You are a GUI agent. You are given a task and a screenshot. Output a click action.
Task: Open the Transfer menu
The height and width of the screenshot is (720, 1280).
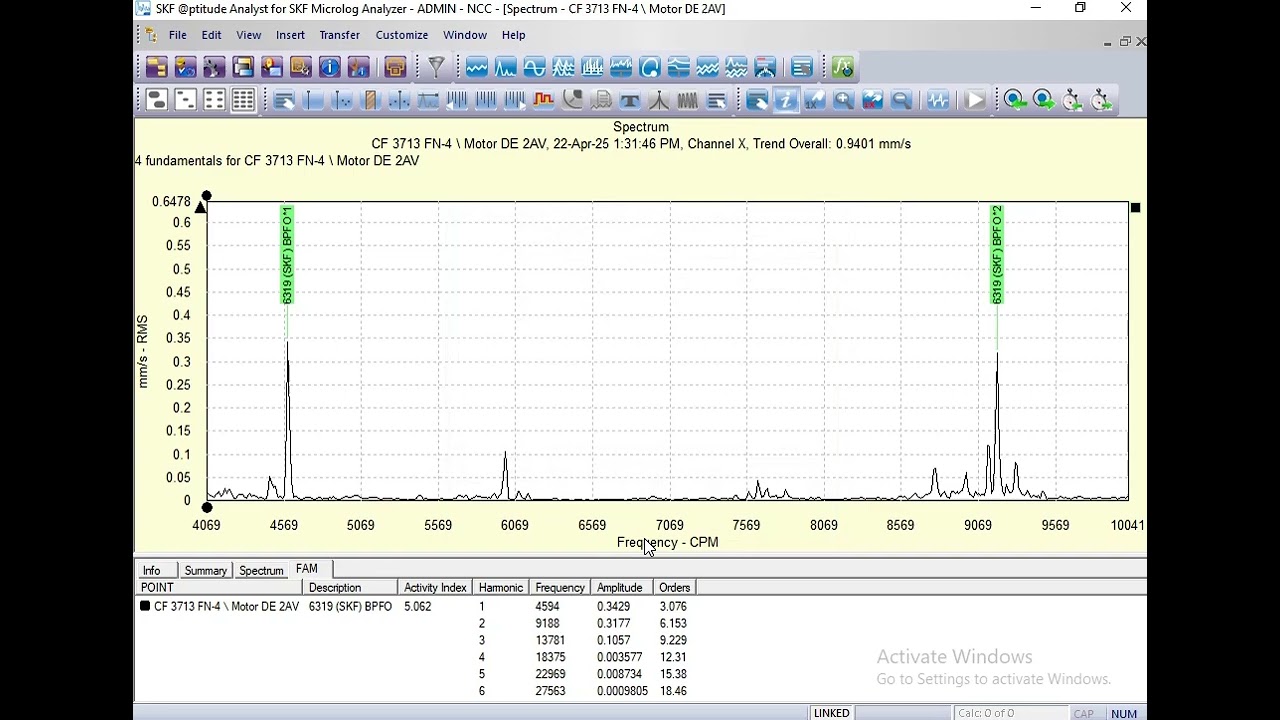(x=339, y=35)
